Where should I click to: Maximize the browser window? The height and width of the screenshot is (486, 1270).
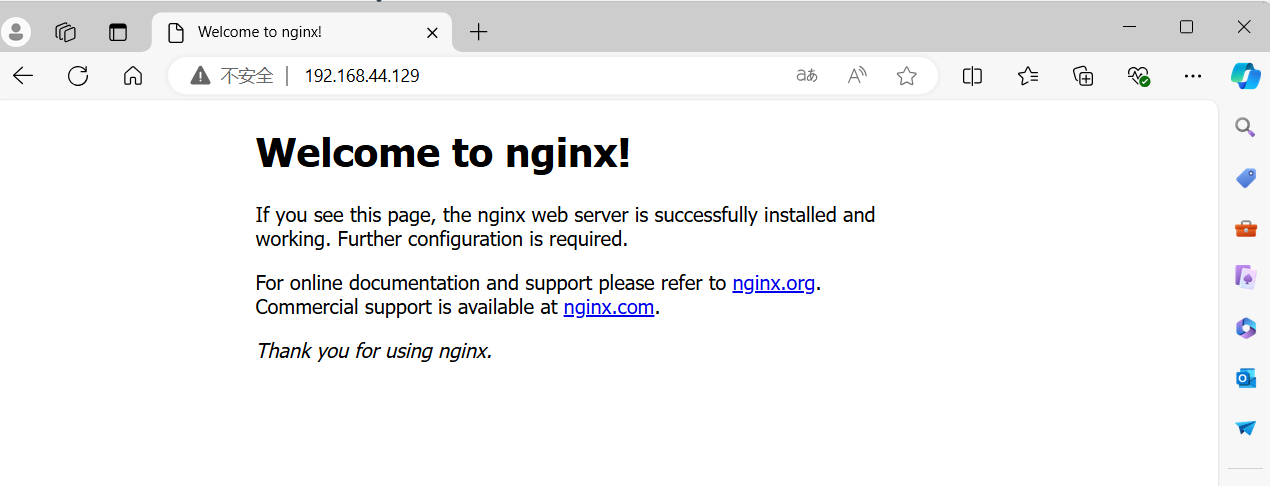[1186, 27]
